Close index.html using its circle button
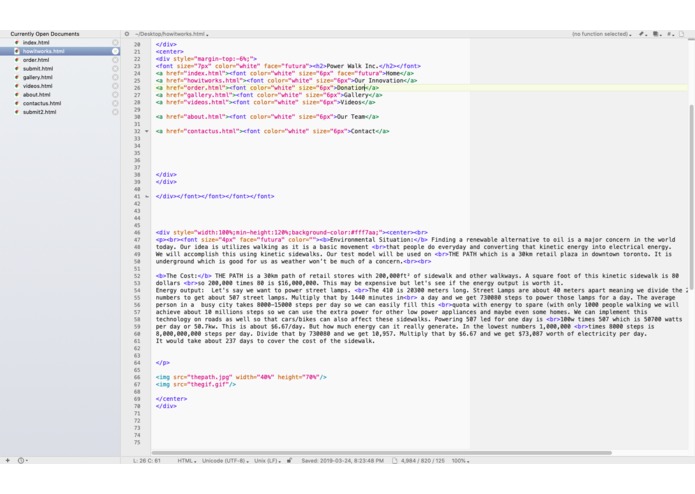The image size is (695, 494). (115, 43)
